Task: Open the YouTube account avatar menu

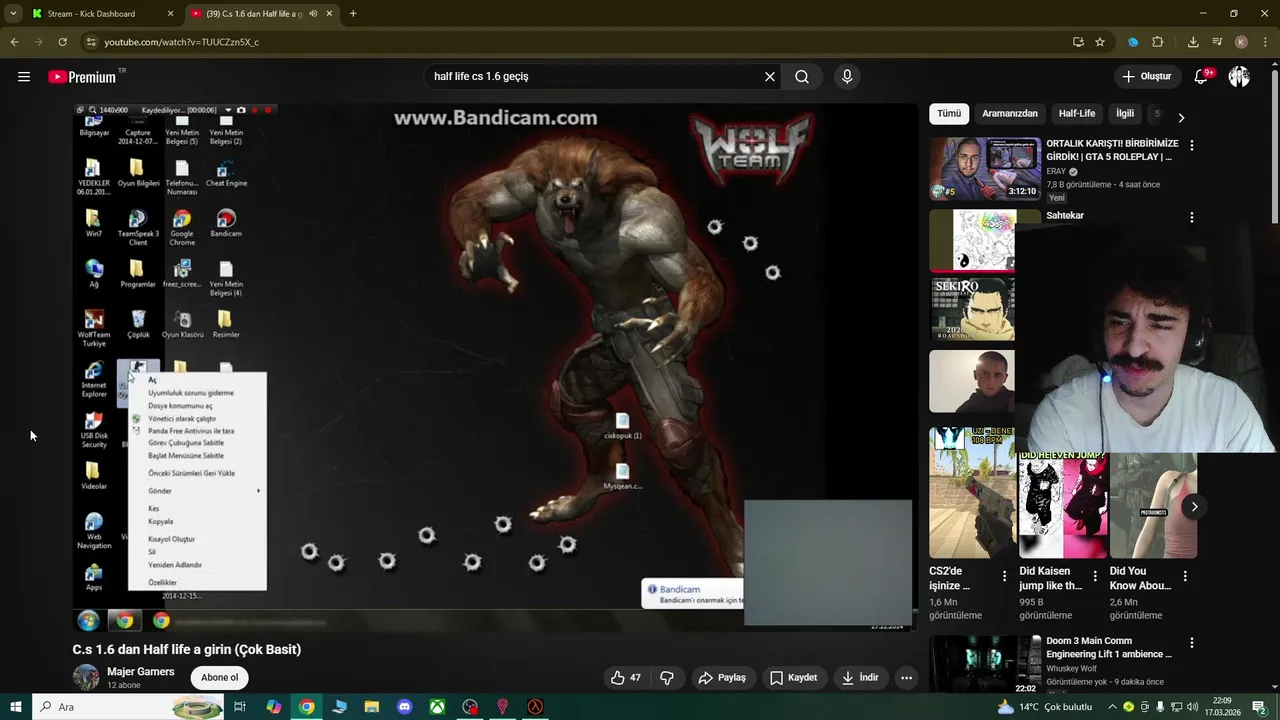Action: coord(1239,77)
